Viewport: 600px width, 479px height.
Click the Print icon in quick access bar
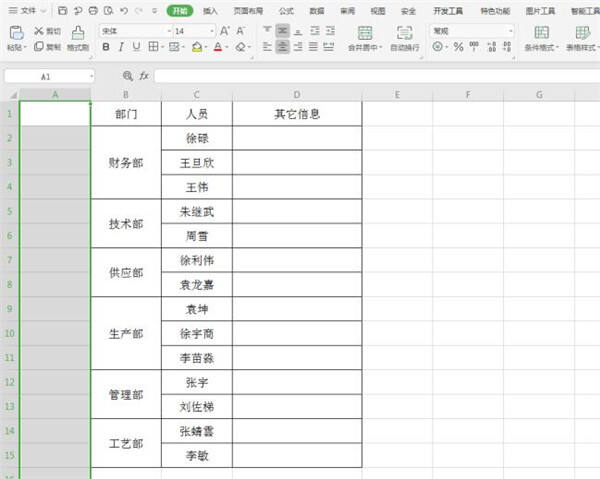coord(93,11)
